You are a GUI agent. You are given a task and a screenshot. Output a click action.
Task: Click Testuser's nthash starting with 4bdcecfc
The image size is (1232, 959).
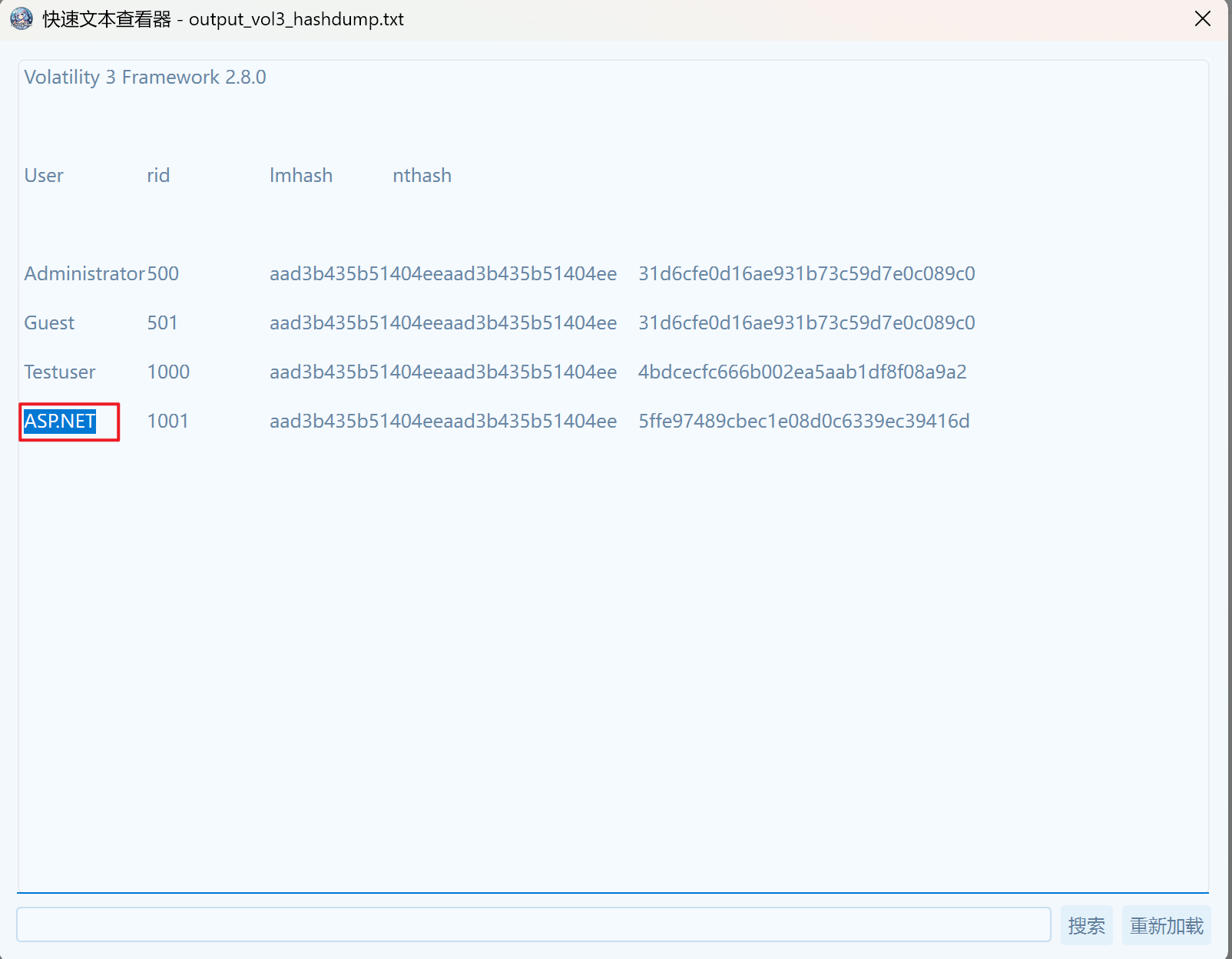[802, 372]
